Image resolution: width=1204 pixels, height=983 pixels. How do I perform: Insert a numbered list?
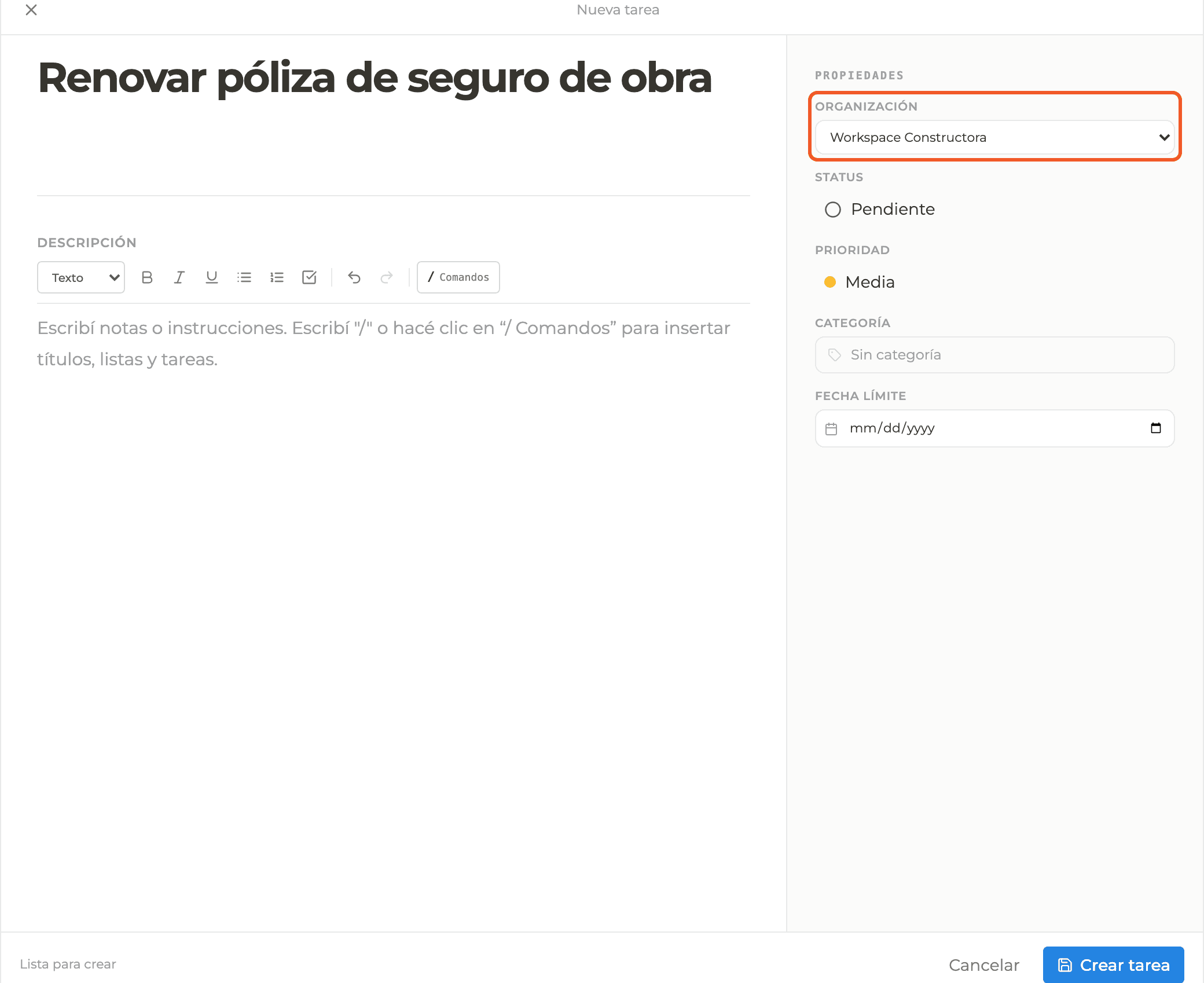click(x=277, y=277)
